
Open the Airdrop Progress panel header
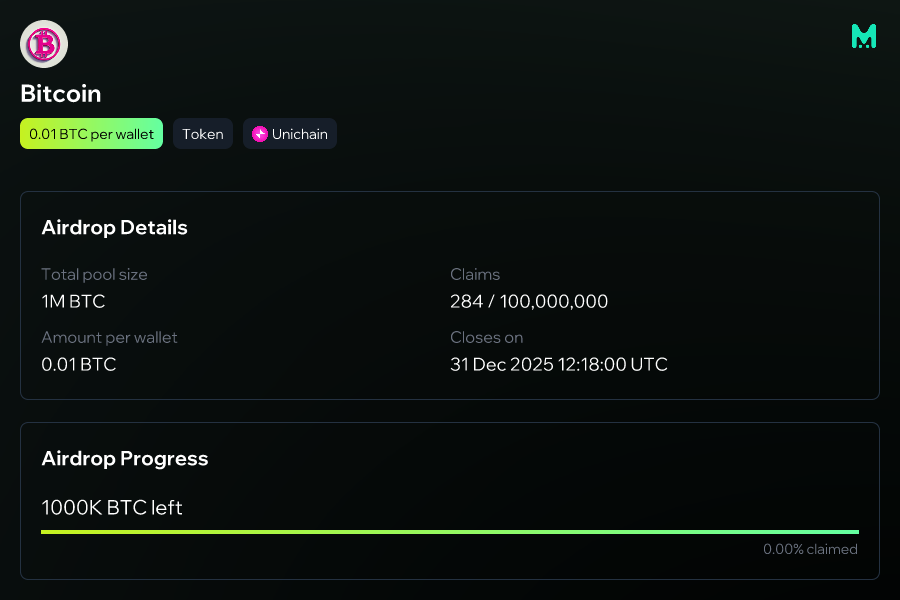(125, 458)
